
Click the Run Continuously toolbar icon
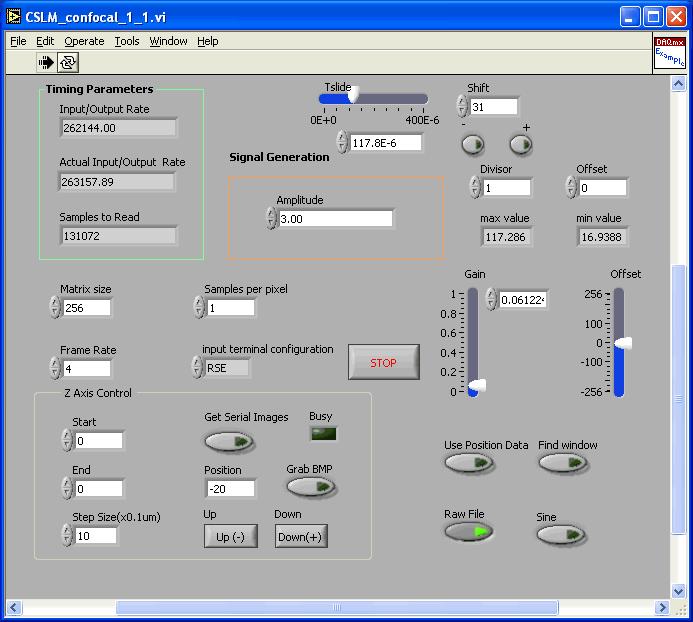pos(68,62)
